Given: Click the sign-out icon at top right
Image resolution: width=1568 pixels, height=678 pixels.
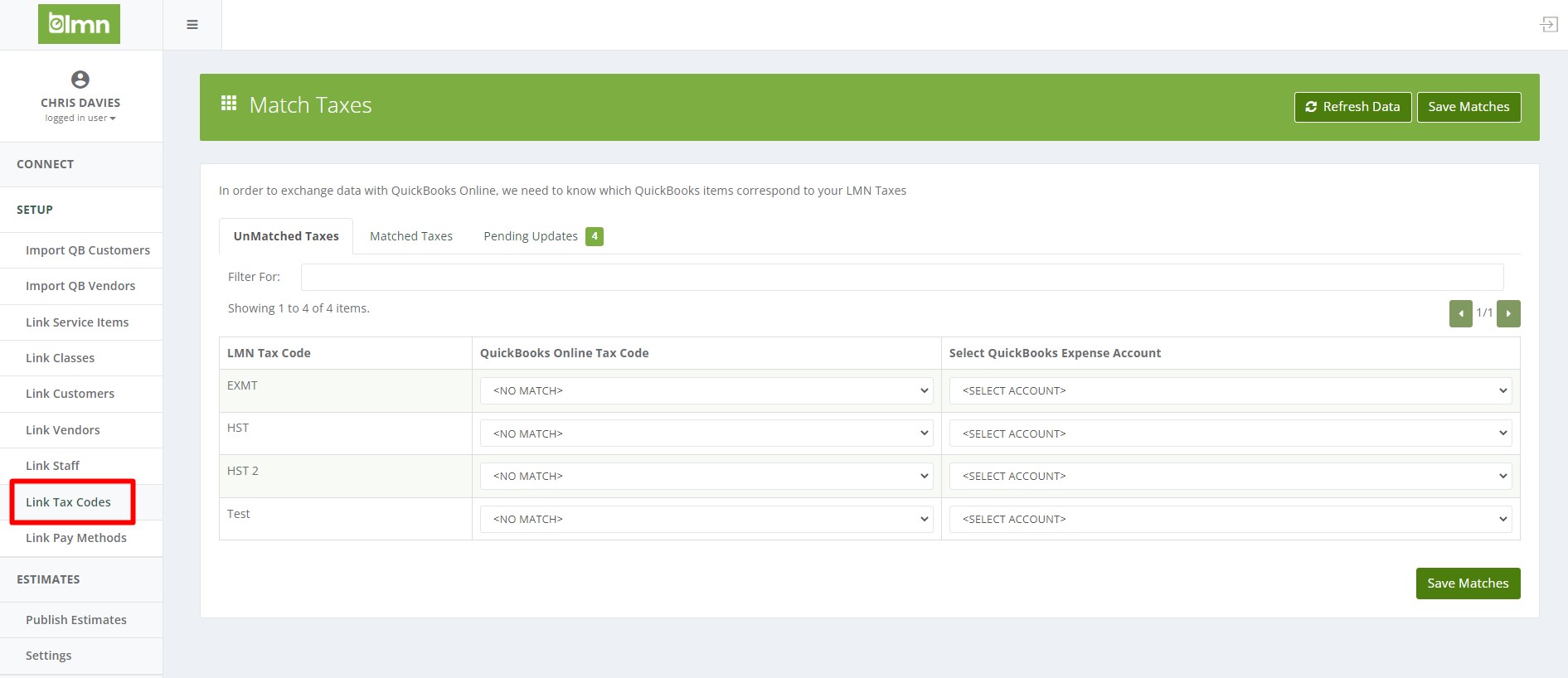Looking at the screenshot, I should point(1548,25).
